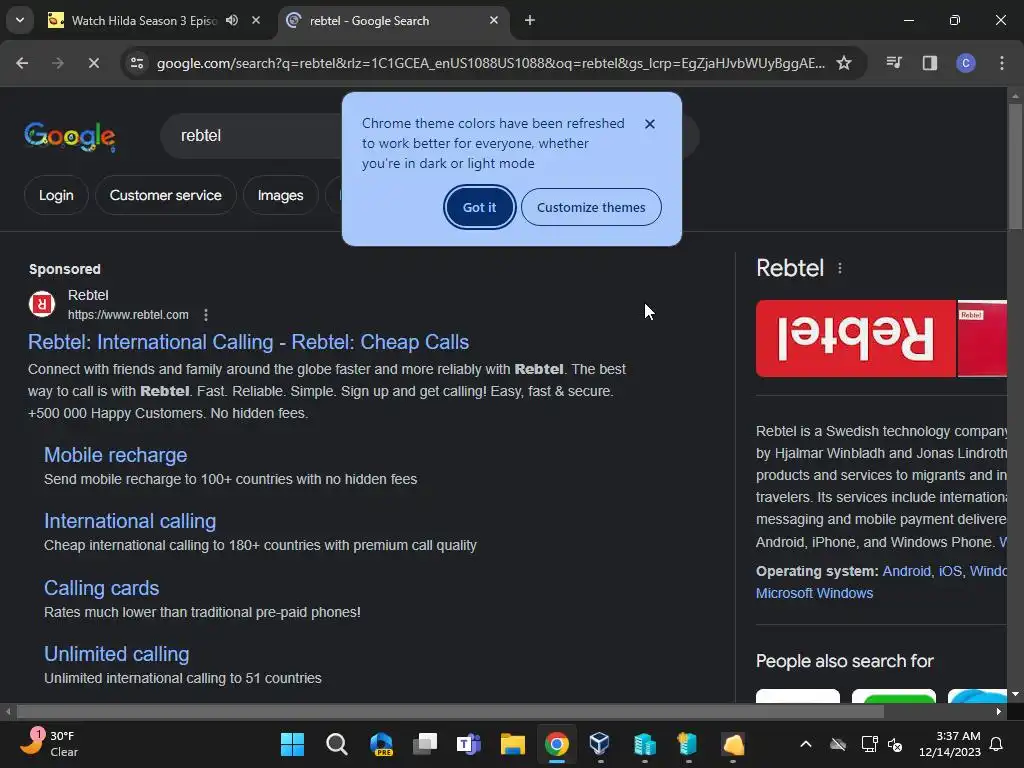Select the Customer service filter chip
The width and height of the screenshot is (1024, 768).
(165, 195)
